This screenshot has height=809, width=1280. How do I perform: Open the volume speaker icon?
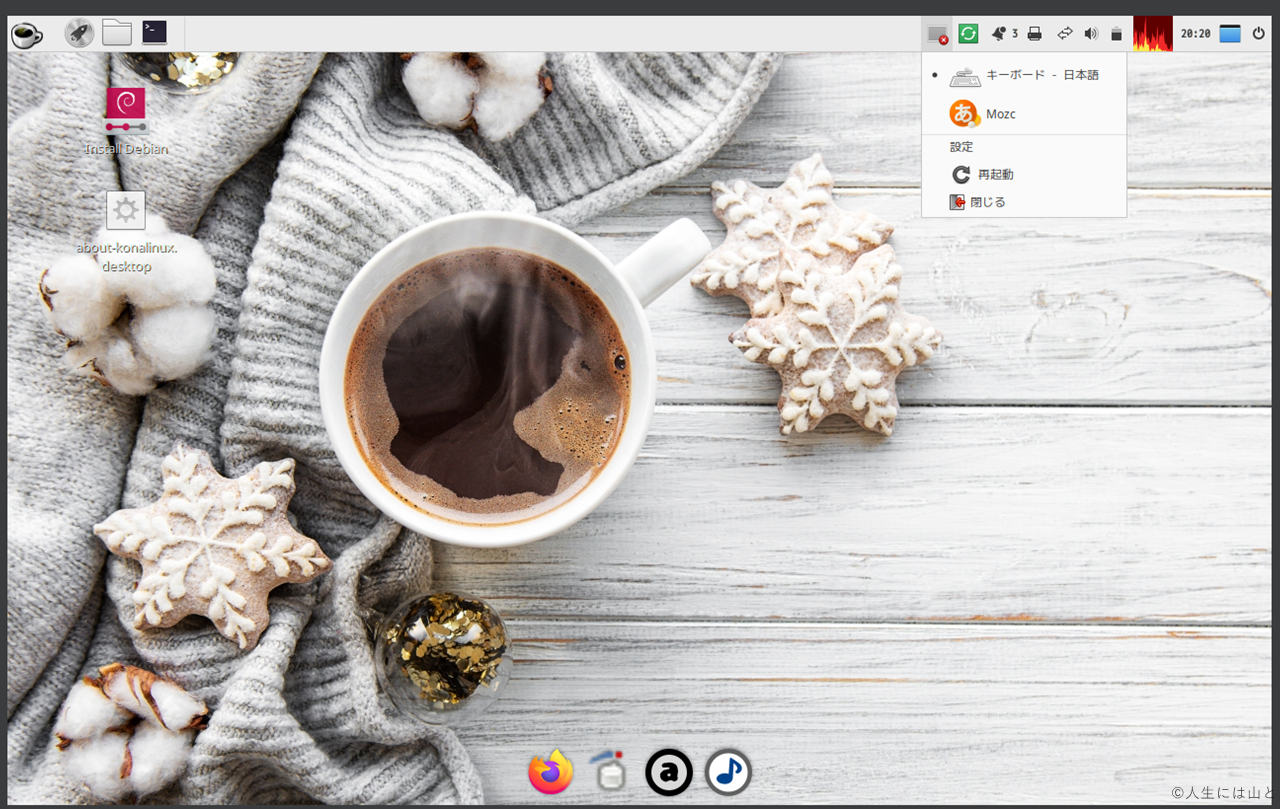tap(1091, 34)
